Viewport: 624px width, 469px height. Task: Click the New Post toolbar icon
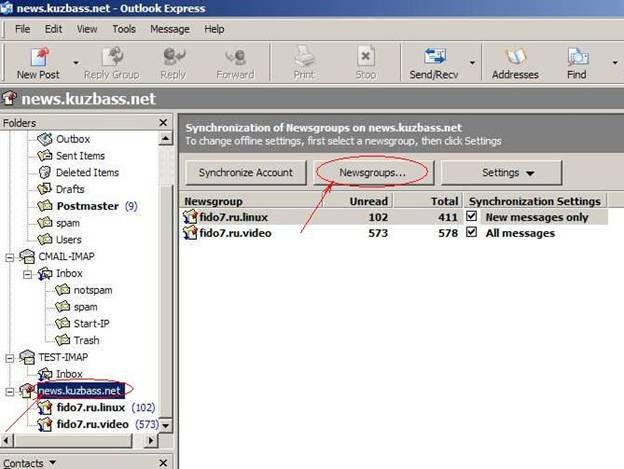[39, 56]
